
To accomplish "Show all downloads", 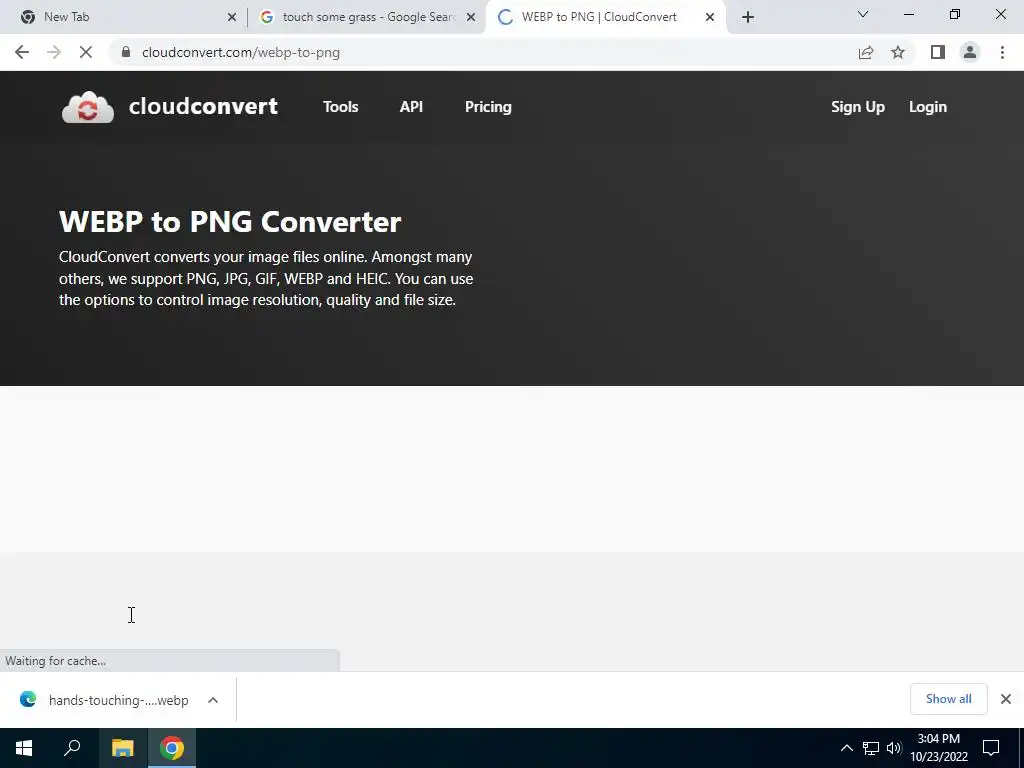I will click(x=948, y=699).
